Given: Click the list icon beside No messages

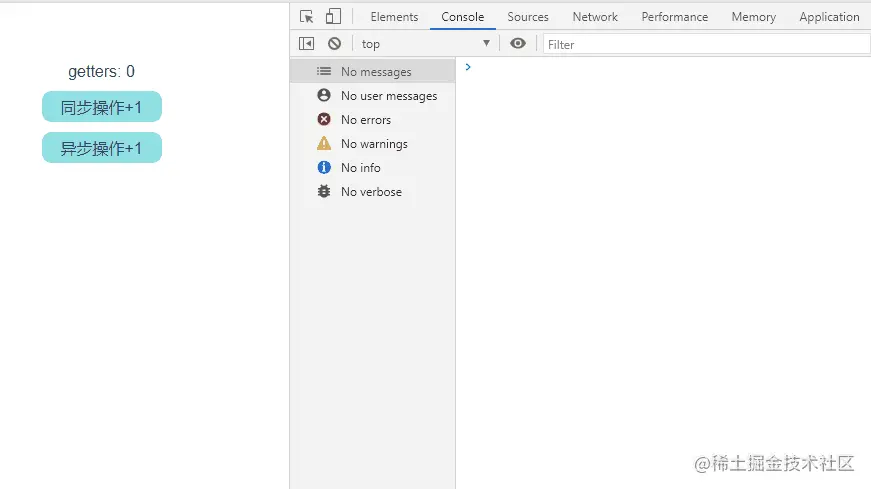Looking at the screenshot, I should [324, 71].
